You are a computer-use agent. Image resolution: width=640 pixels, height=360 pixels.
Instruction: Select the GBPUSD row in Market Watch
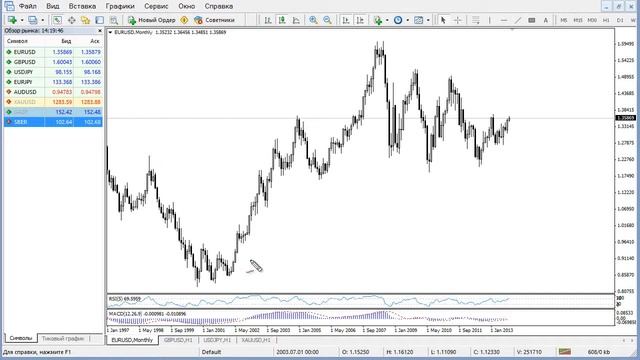click(53, 62)
